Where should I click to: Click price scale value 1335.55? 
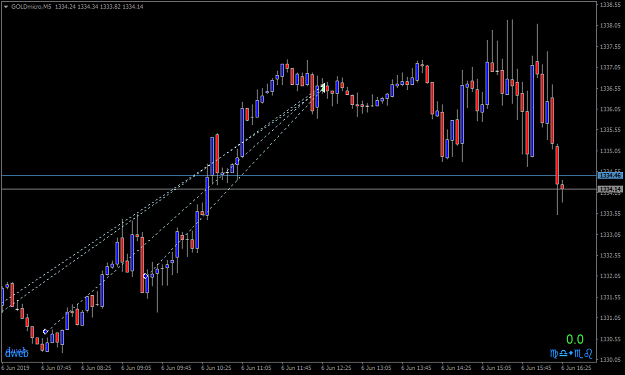pyautogui.click(x=610, y=130)
